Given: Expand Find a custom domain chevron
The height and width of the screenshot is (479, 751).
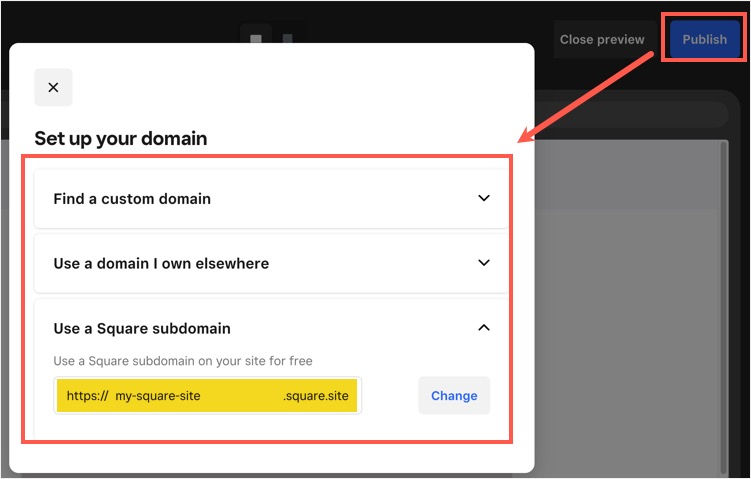Looking at the screenshot, I should (484, 198).
